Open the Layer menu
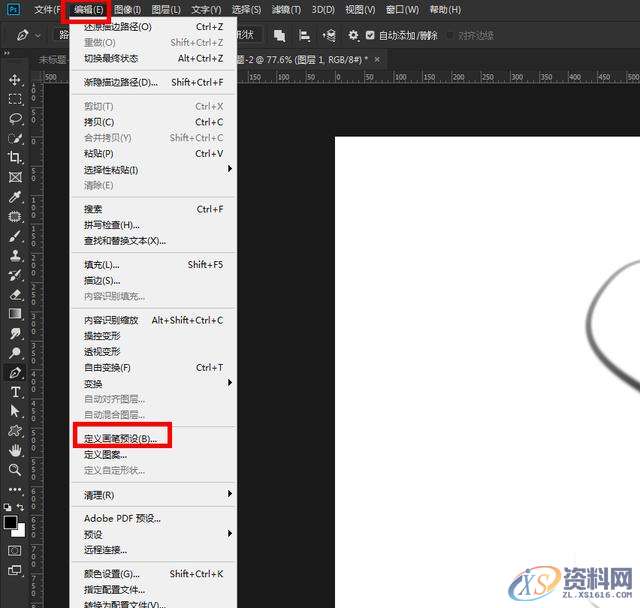The image size is (640, 608). pos(166,9)
